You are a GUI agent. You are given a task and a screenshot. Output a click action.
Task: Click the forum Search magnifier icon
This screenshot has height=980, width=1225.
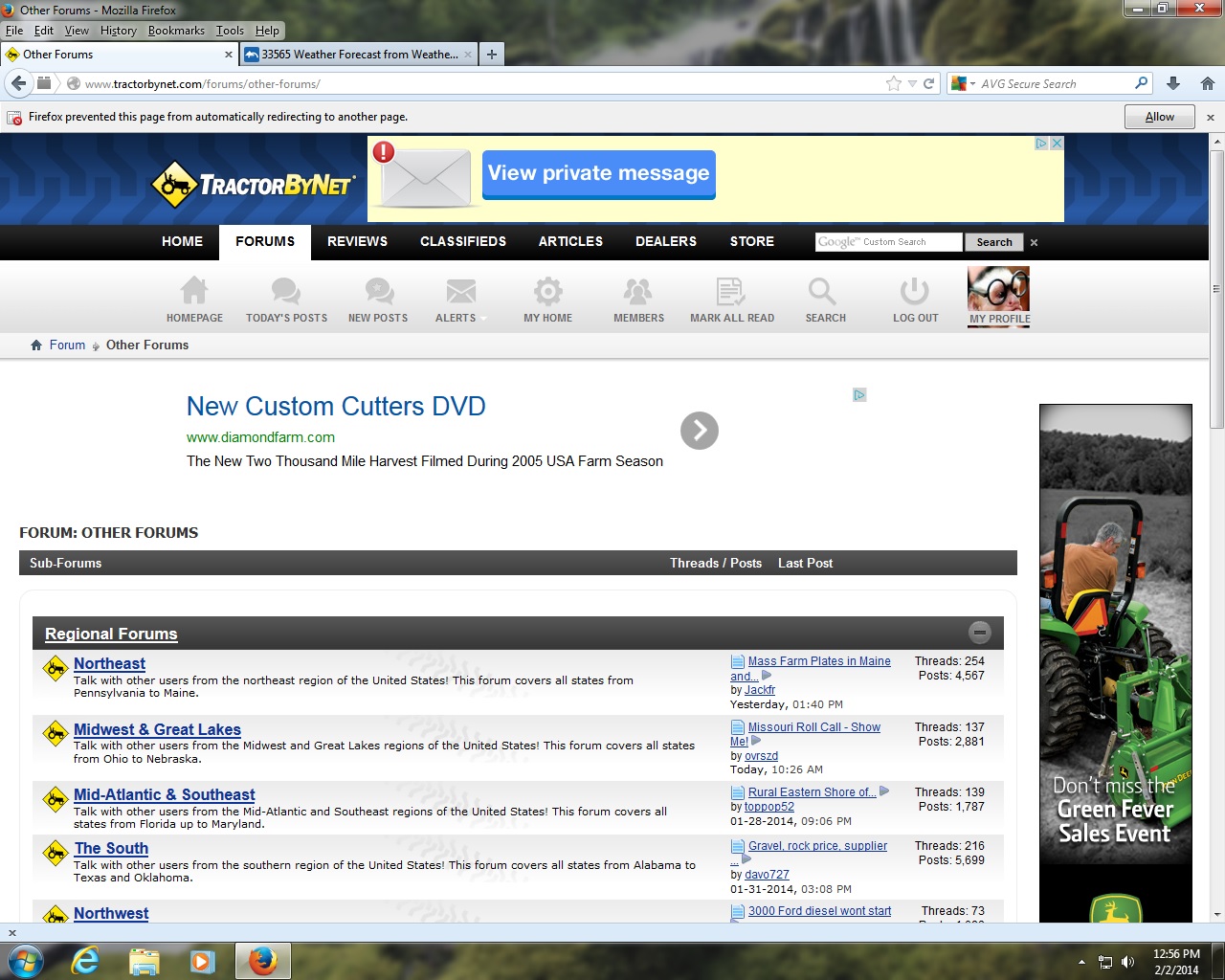point(823,291)
